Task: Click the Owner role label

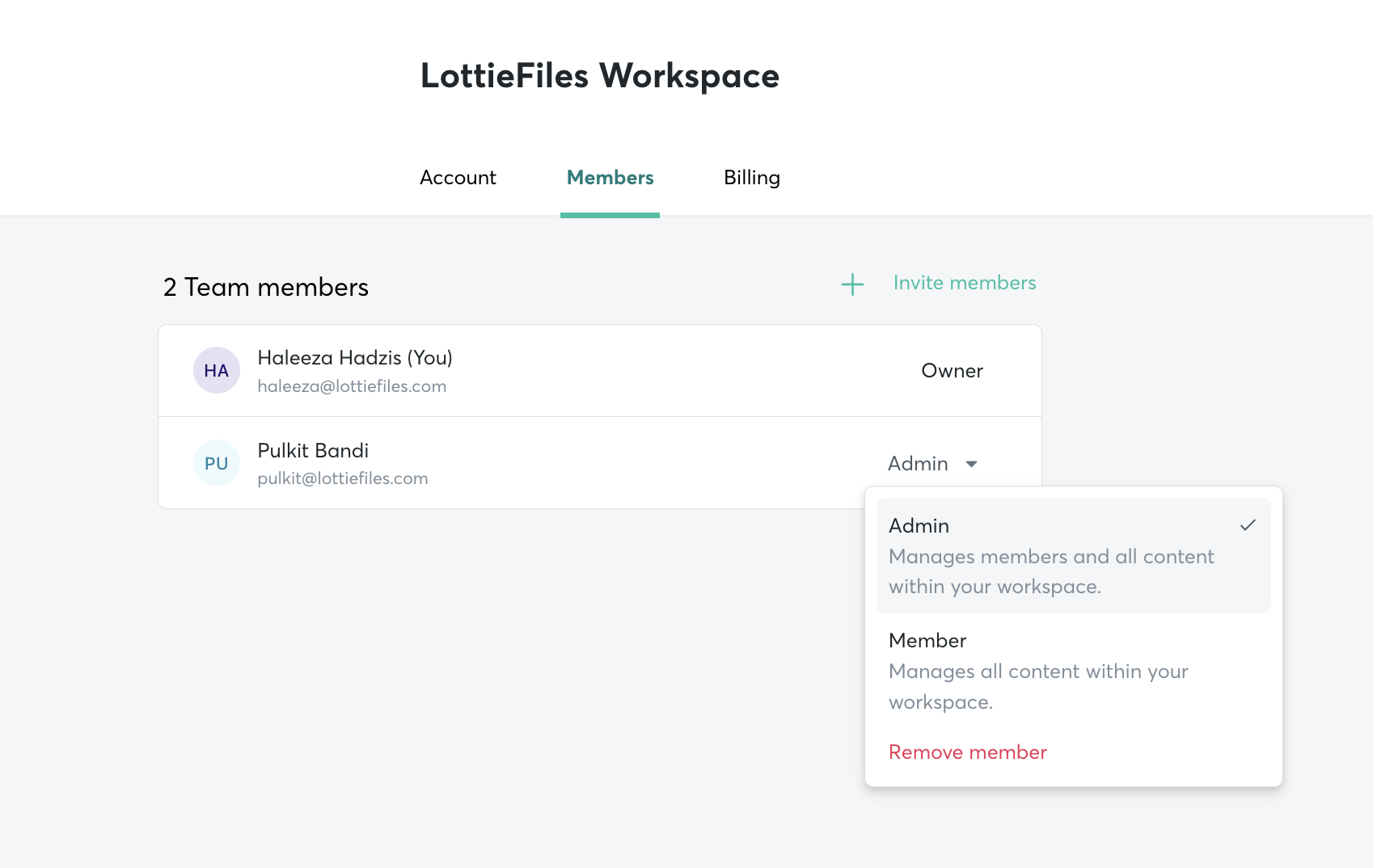Action: (953, 371)
